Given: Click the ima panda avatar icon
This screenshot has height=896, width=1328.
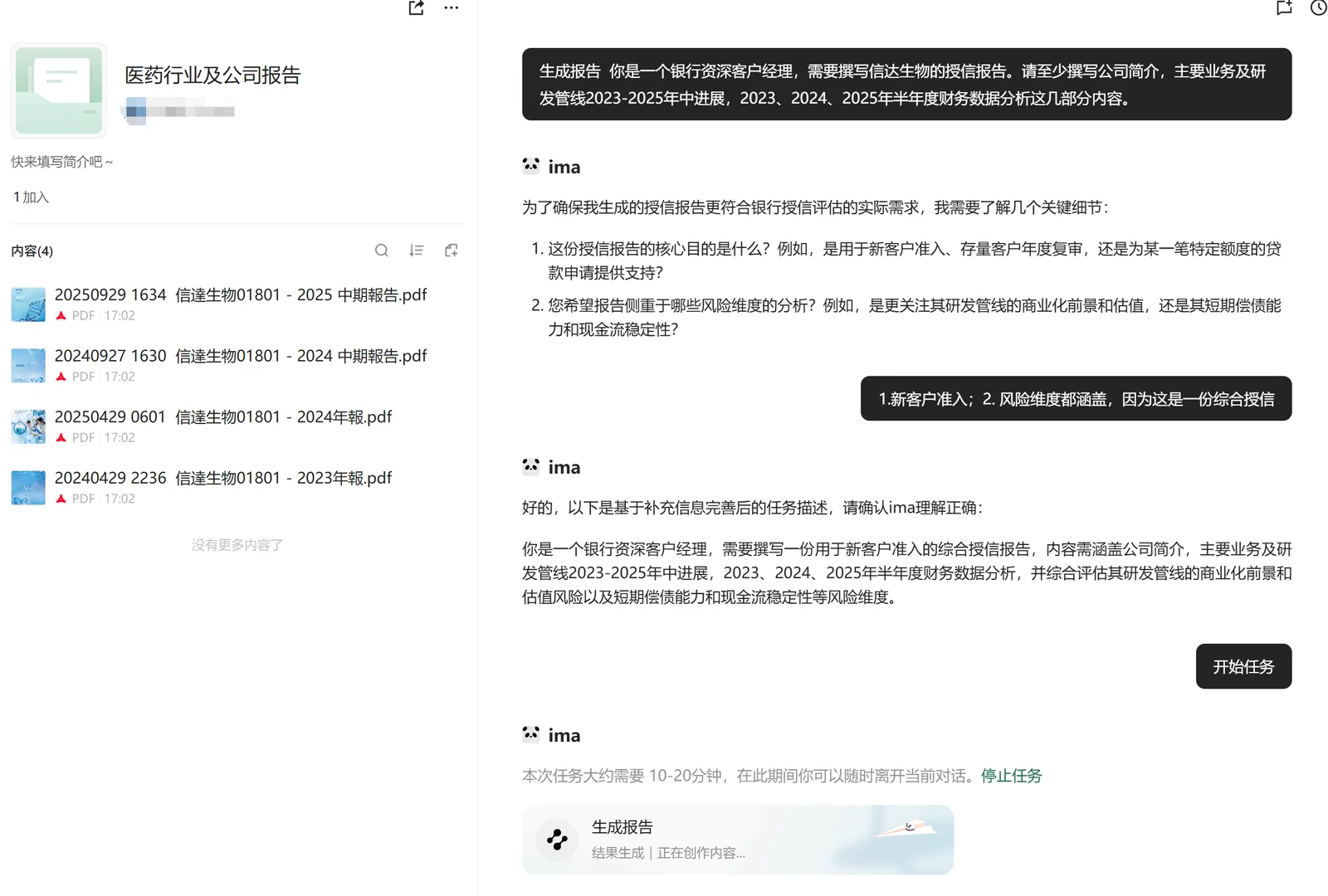Looking at the screenshot, I should tap(530, 165).
